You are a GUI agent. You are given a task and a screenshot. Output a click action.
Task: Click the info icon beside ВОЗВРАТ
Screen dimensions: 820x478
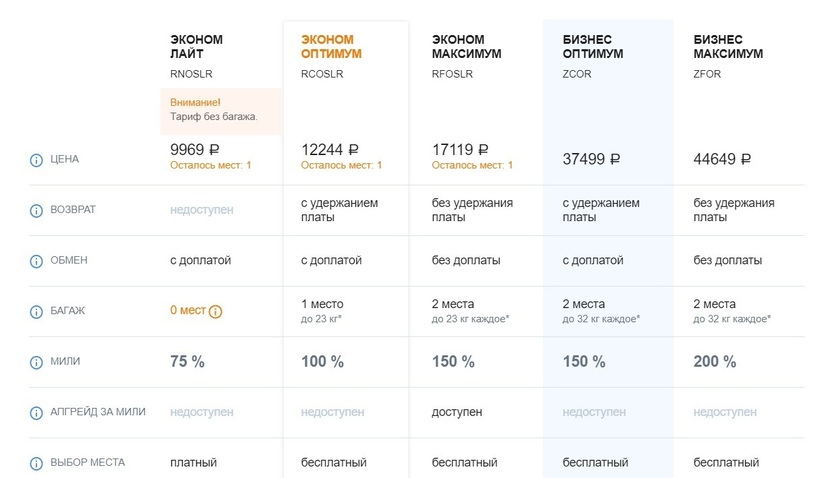tap(37, 211)
